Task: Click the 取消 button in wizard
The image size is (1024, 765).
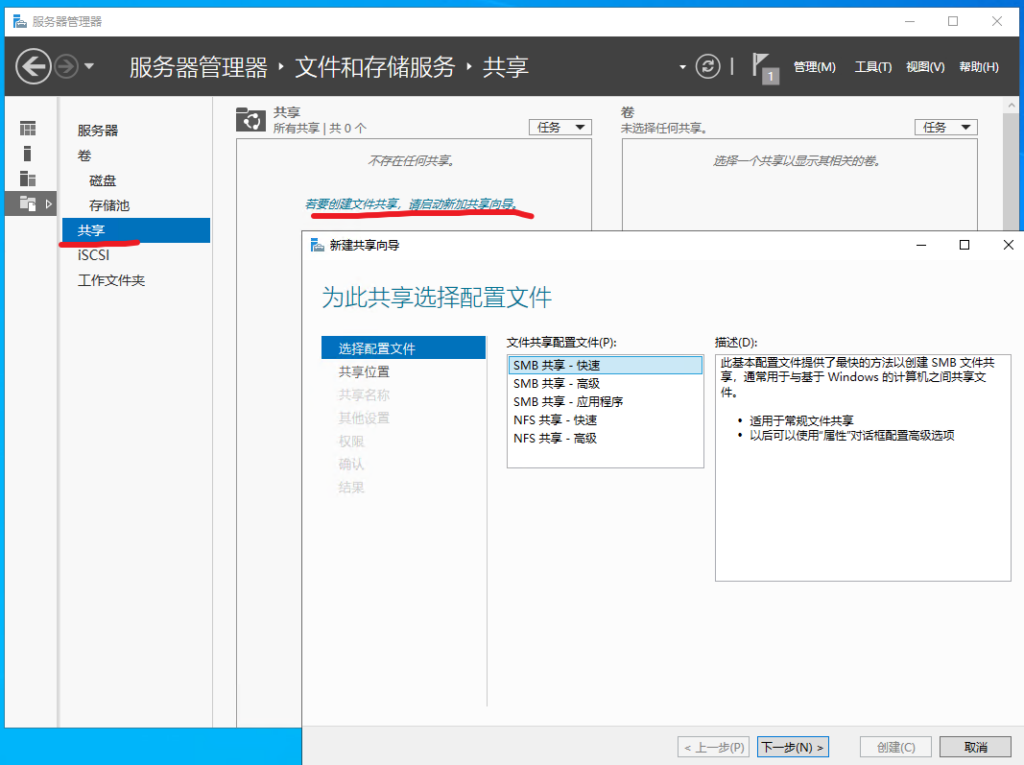Action: (976, 747)
